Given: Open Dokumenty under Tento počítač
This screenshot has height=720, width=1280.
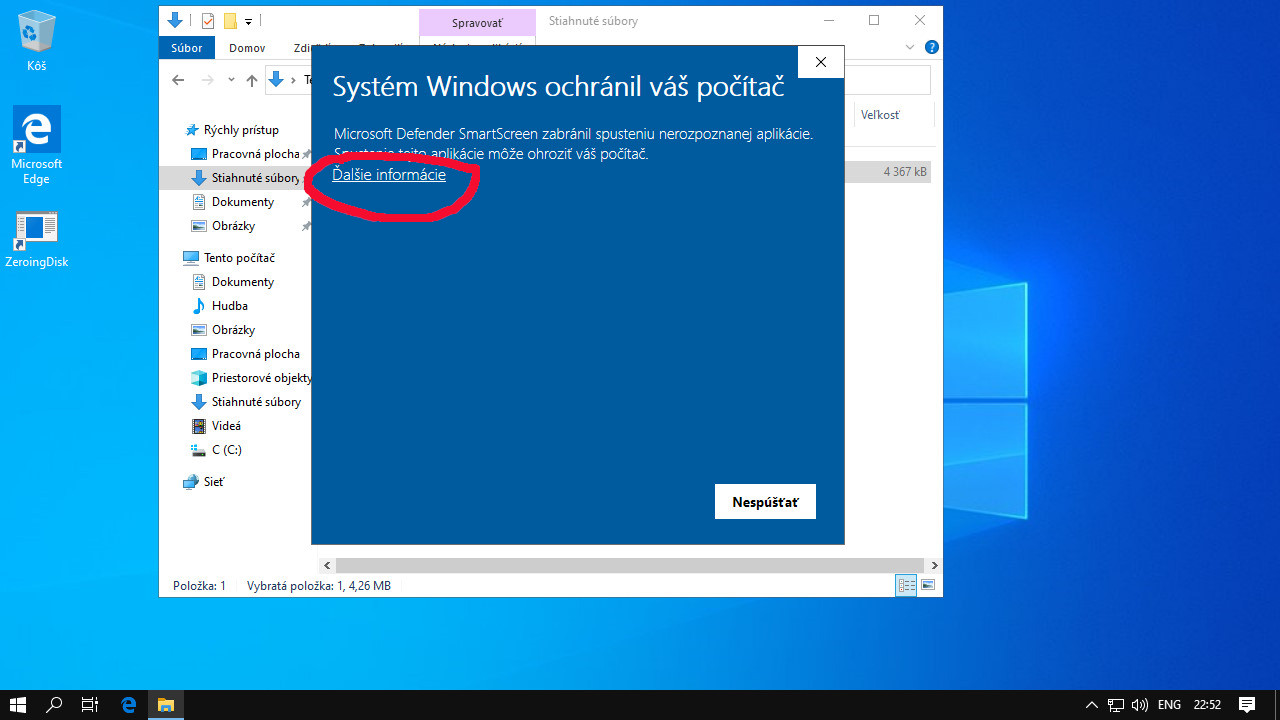Looking at the screenshot, I should pos(242,282).
